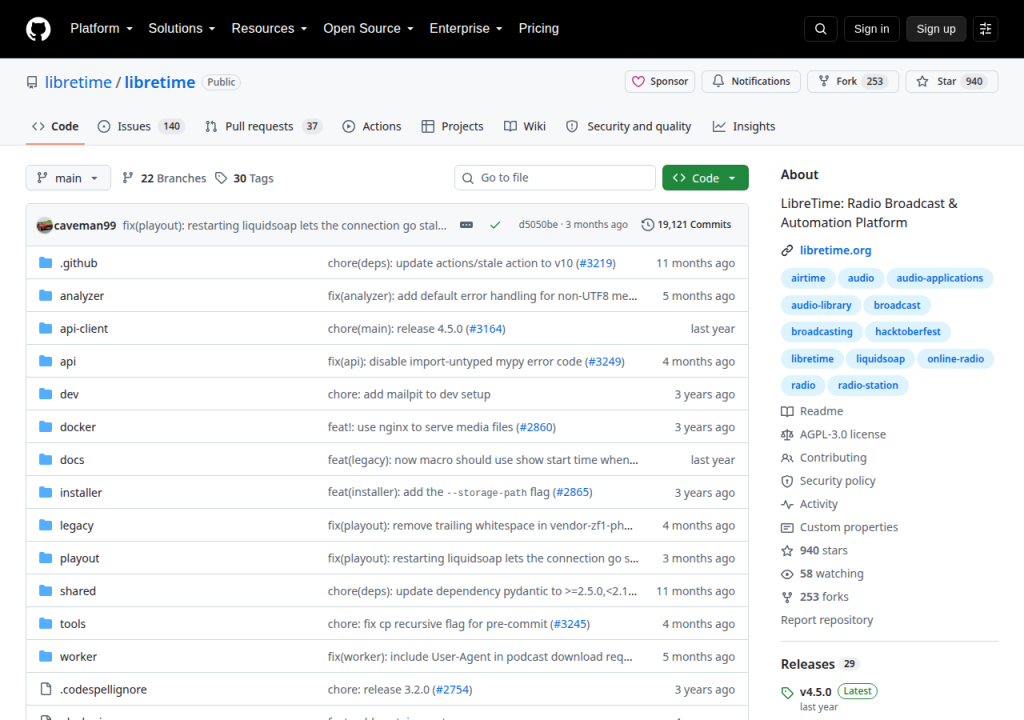The height and width of the screenshot is (720, 1024).
Task: Star the libretime repository
Action: point(952,81)
